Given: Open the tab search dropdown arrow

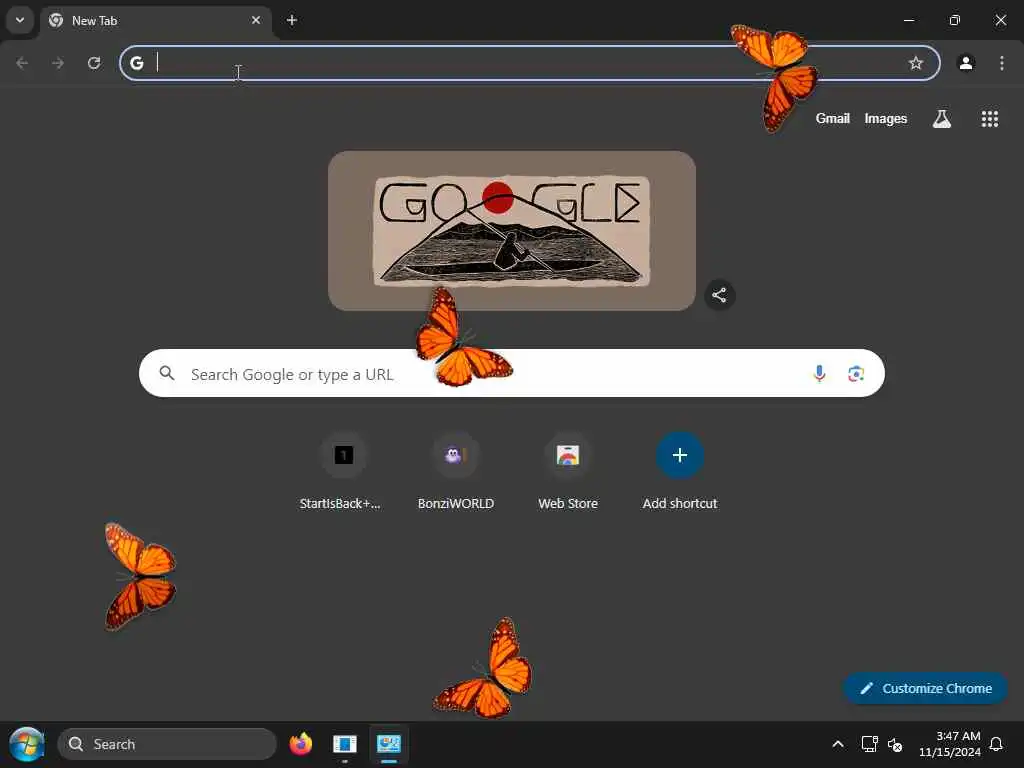Looking at the screenshot, I should click(x=20, y=20).
